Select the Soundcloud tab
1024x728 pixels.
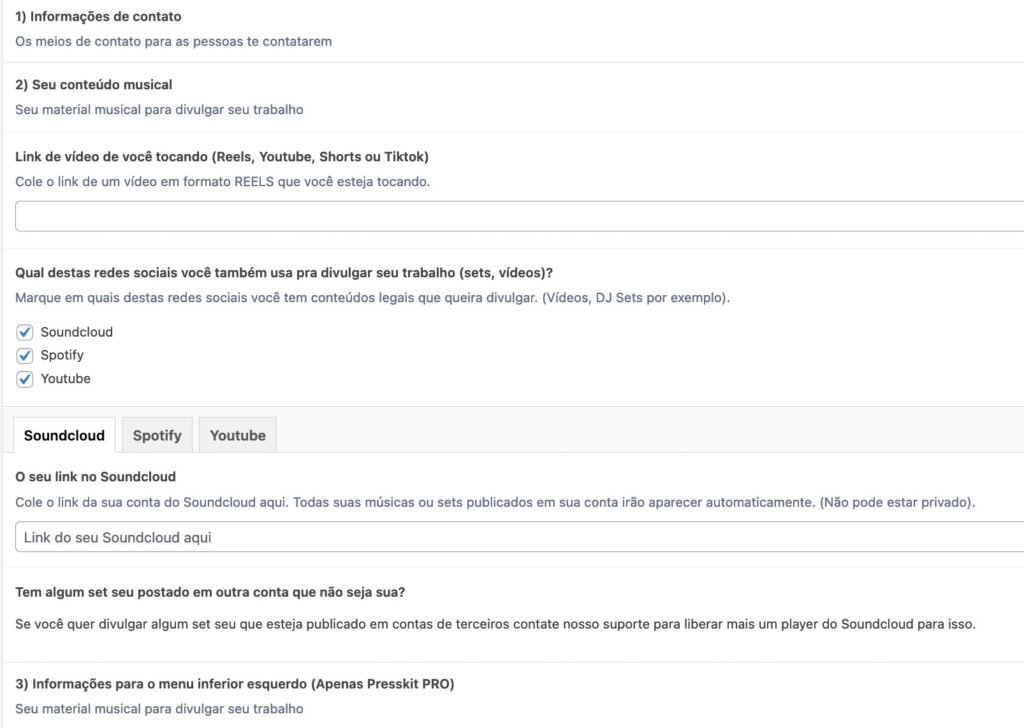point(64,435)
